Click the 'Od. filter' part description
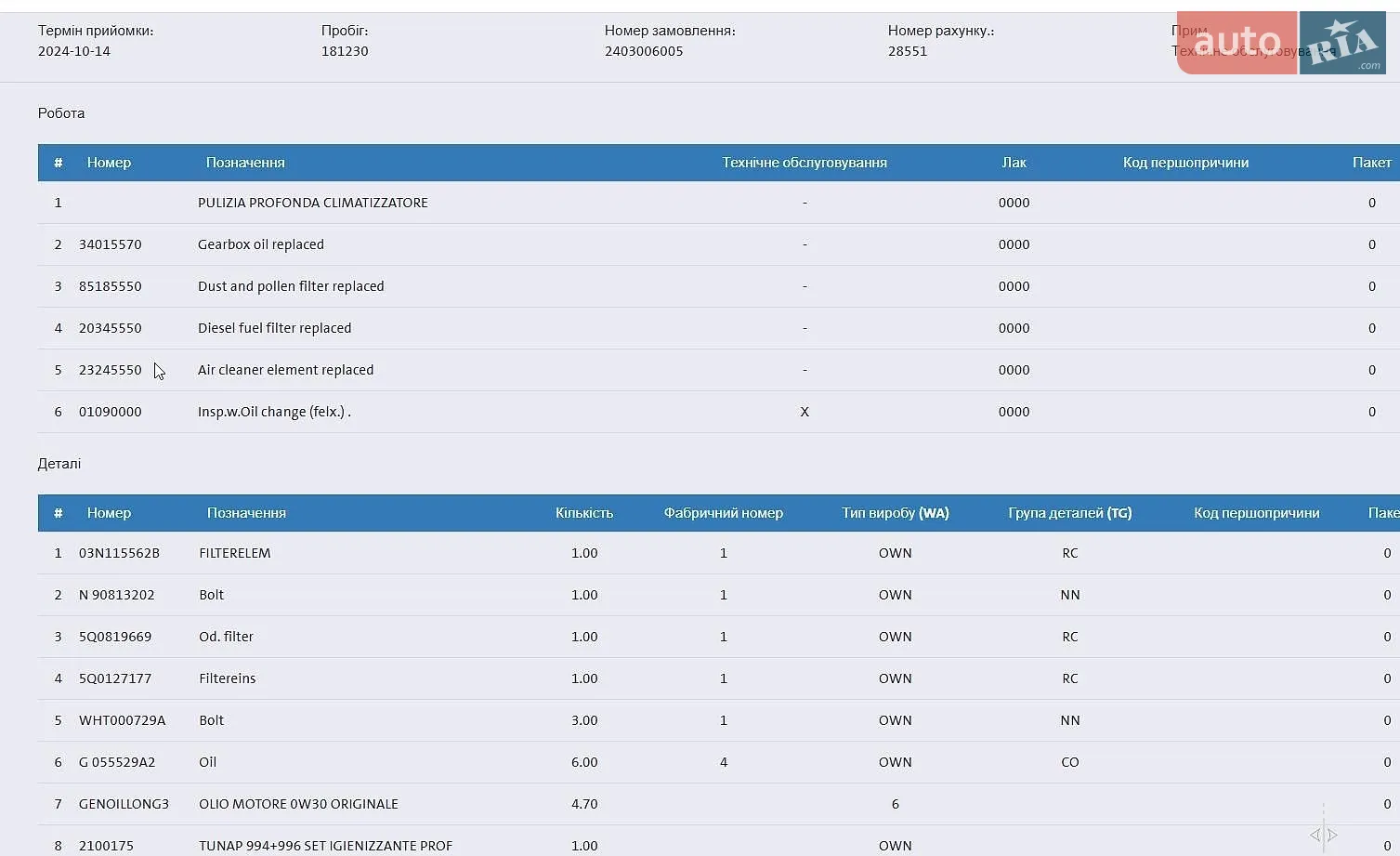The height and width of the screenshot is (856, 1400). pyautogui.click(x=226, y=637)
